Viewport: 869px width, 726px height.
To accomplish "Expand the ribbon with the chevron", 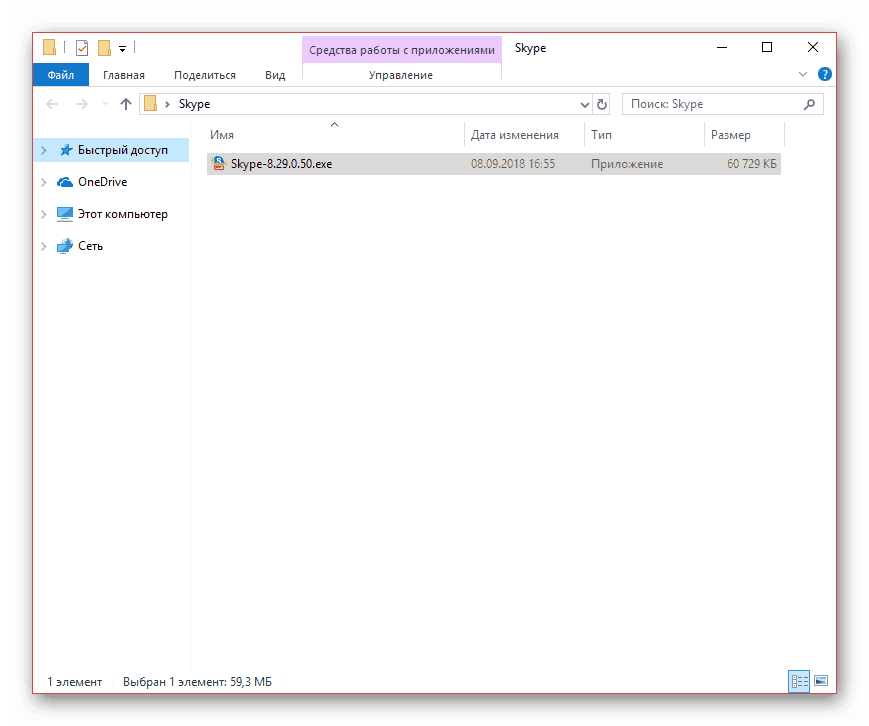I will 802,74.
